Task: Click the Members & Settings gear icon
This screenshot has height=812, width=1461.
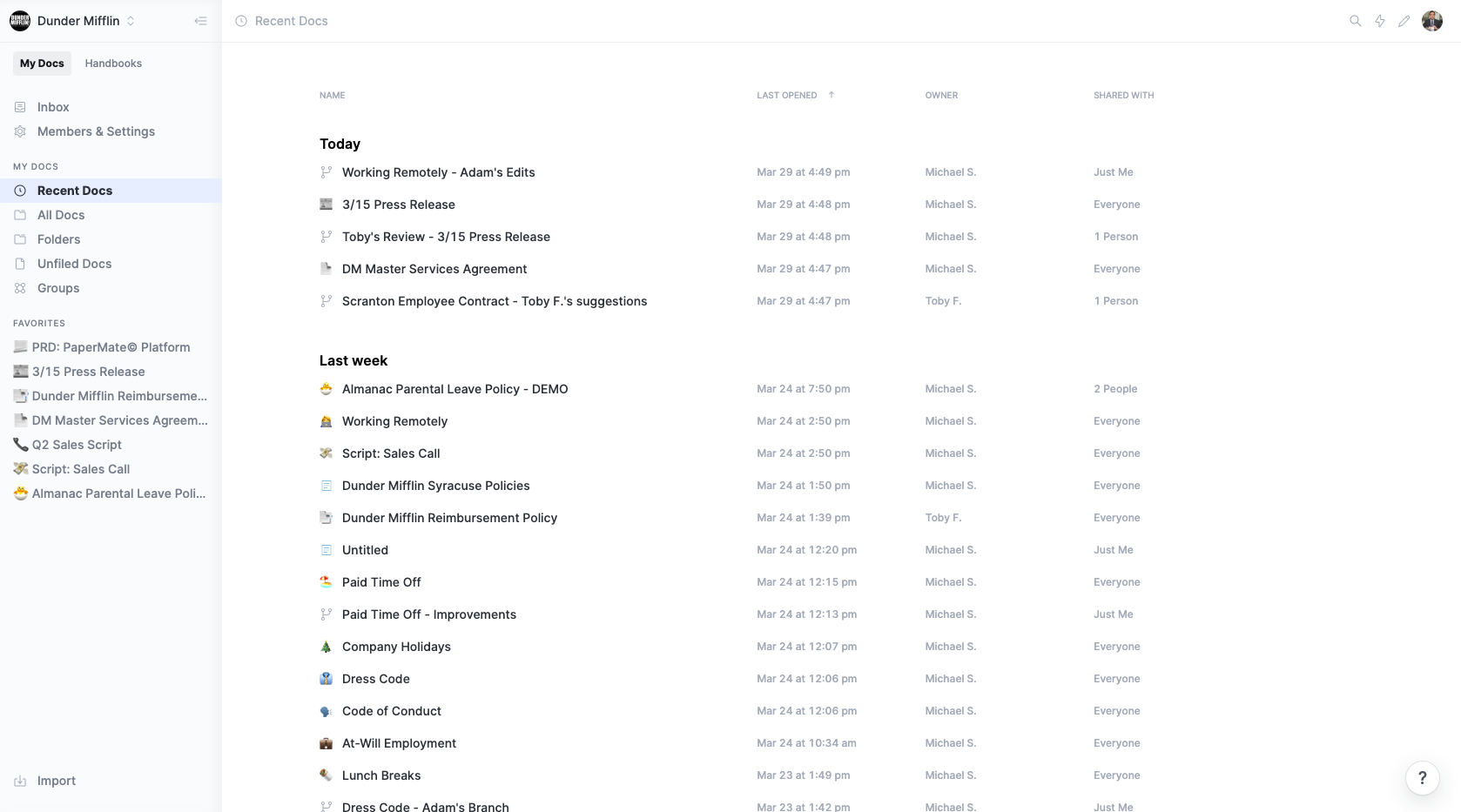Action: coord(20,131)
